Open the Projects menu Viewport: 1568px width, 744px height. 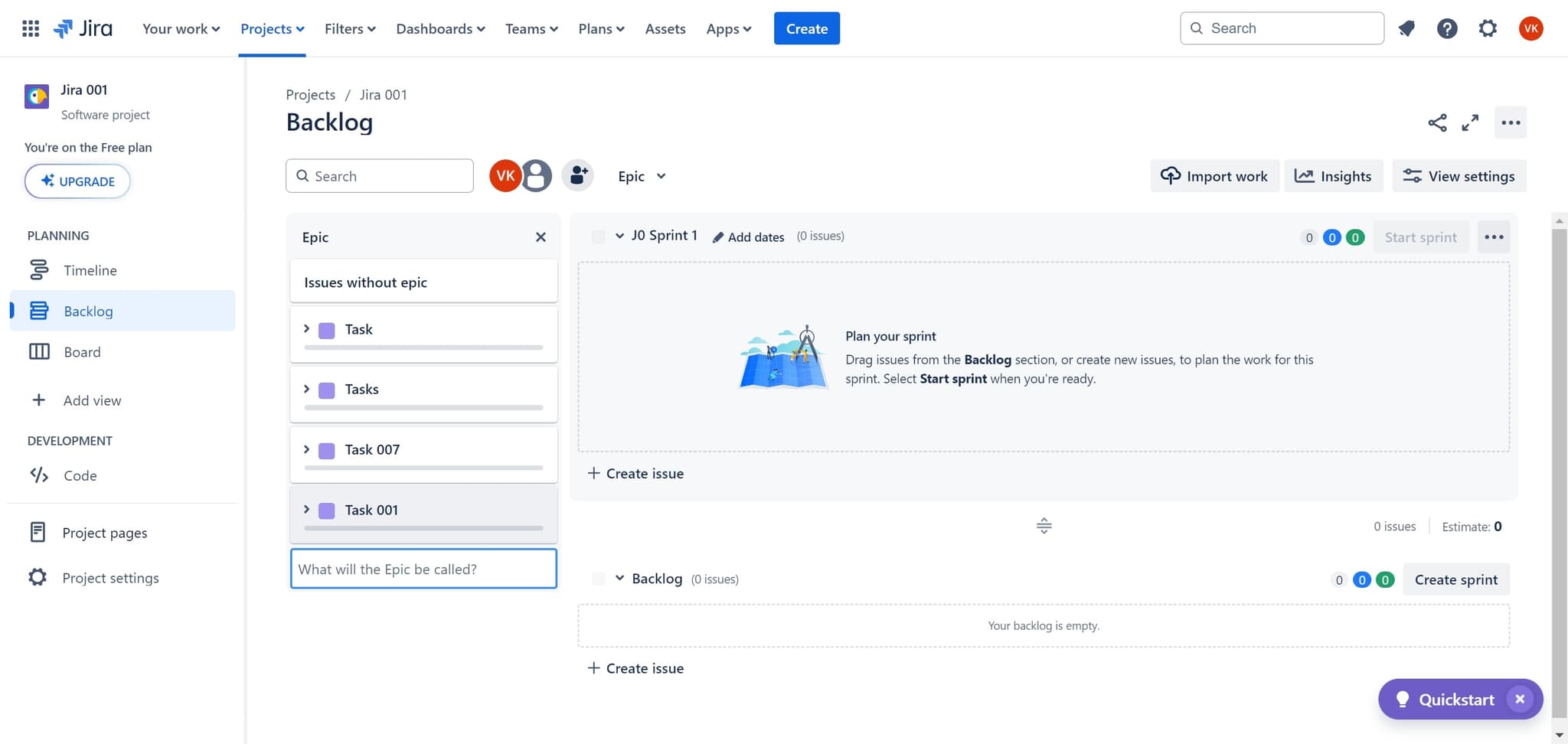click(272, 29)
